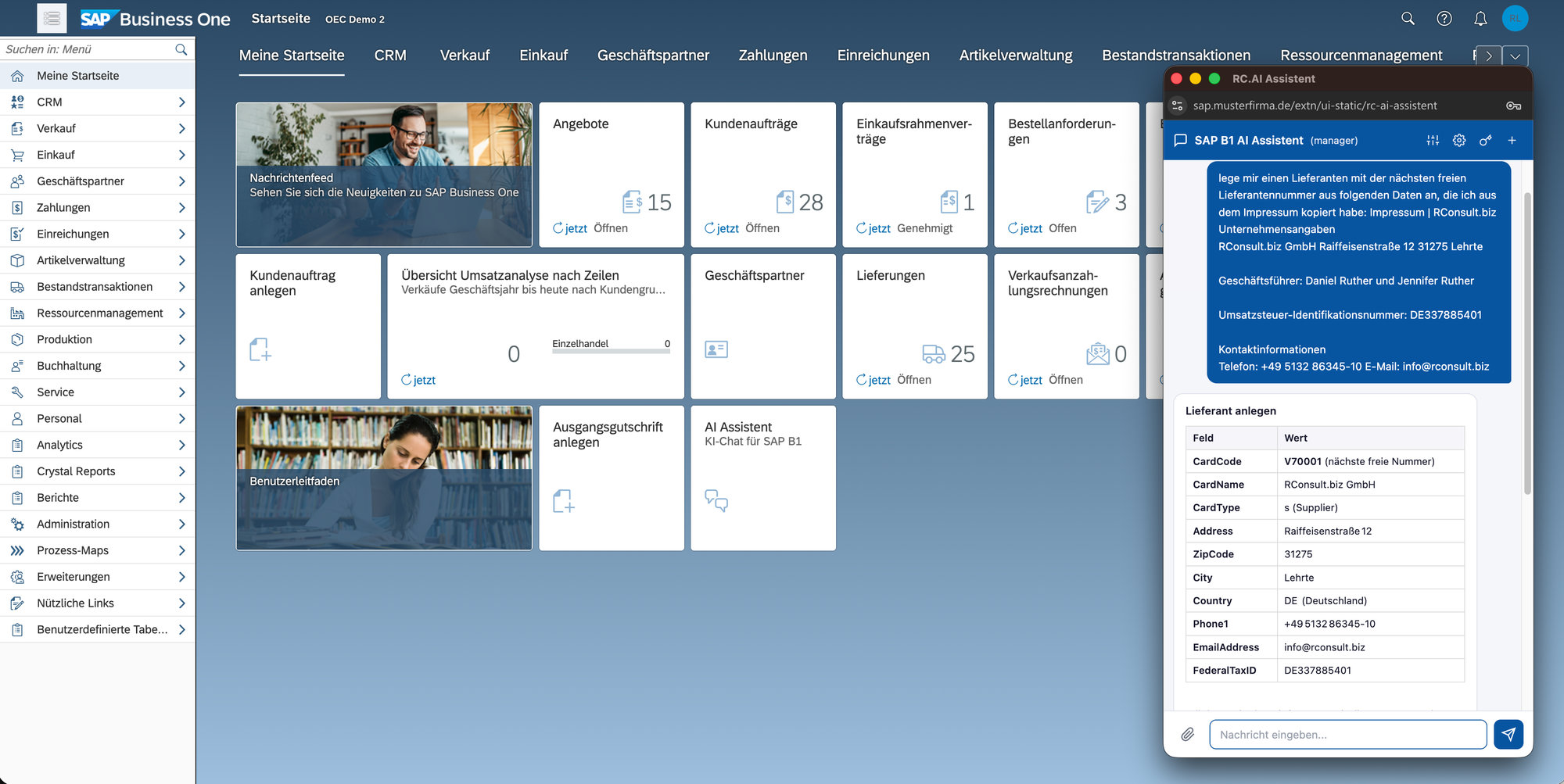Click the Lieferungen truck icon
This screenshot has width=1564, height=784.
tap(934, 353)
